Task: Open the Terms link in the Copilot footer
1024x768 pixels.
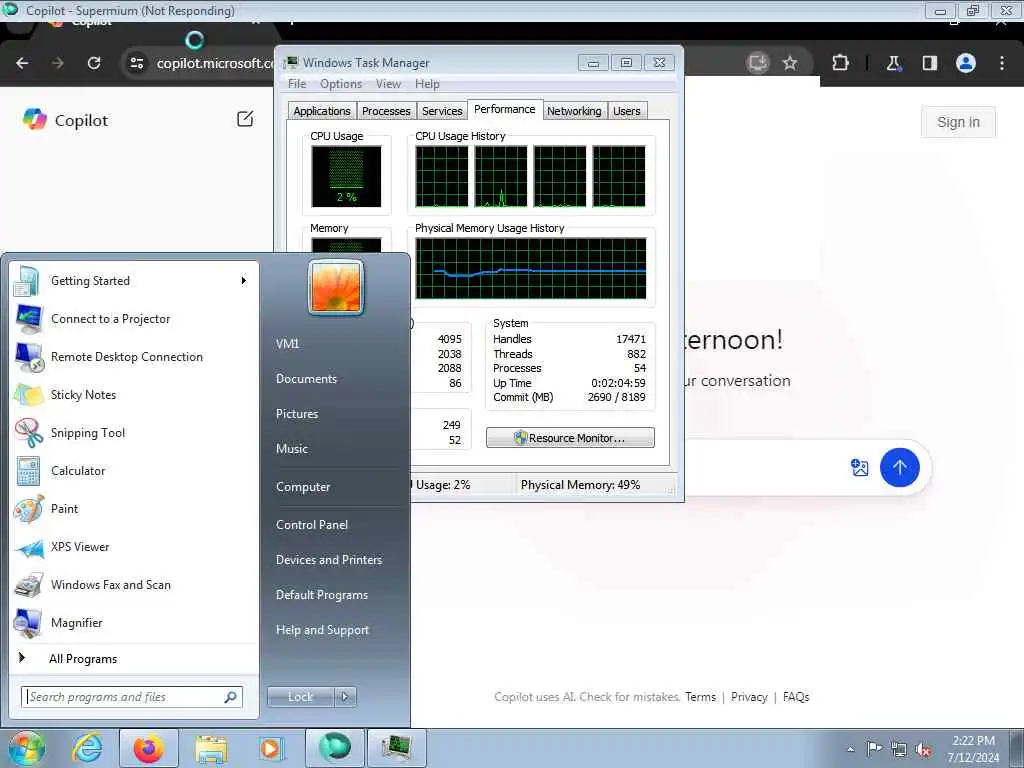Action: point(700,697)
